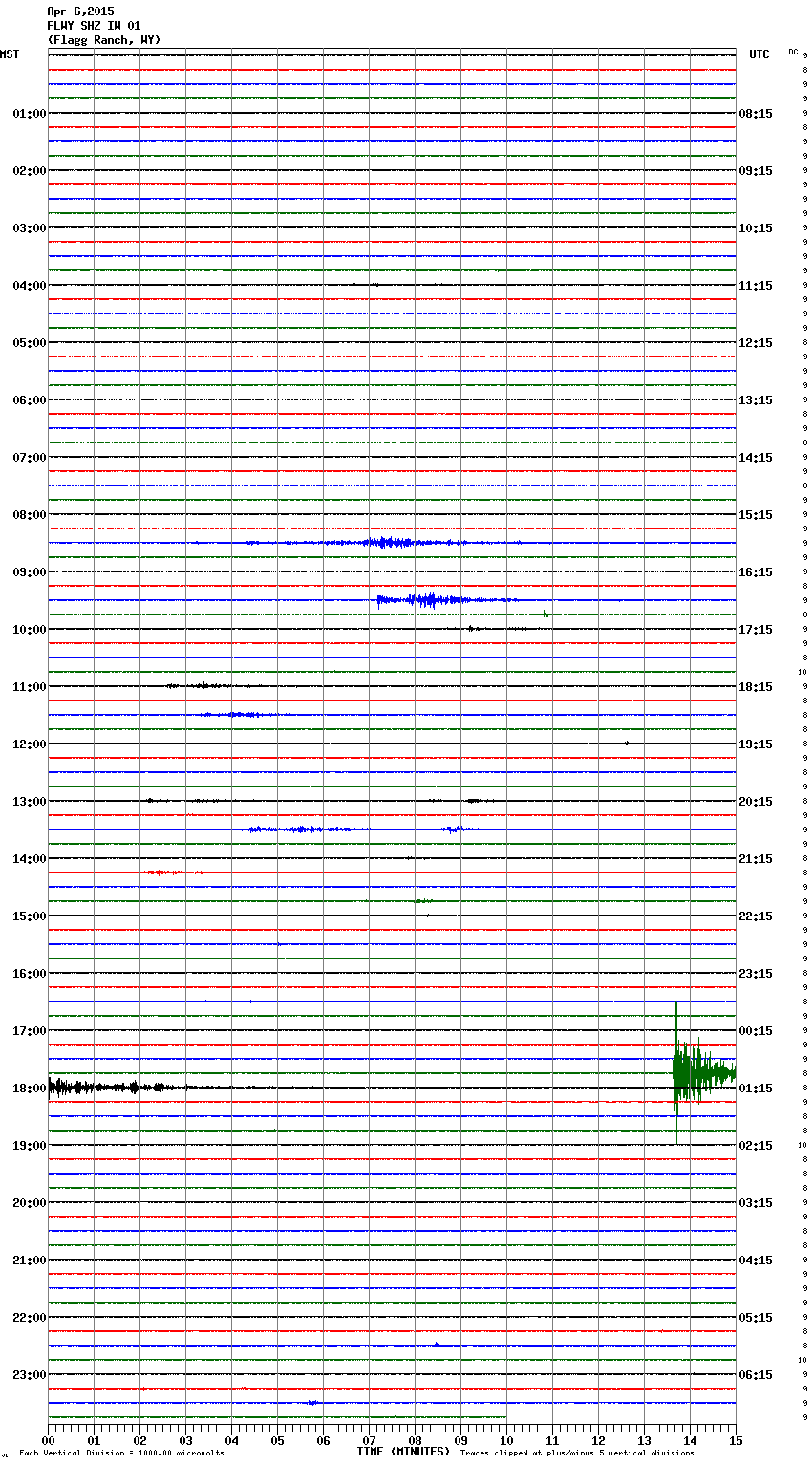Click minute tick label 15 on the axis
Viewport: 812px width, 1466px height.
click(x=736, y=1440)
